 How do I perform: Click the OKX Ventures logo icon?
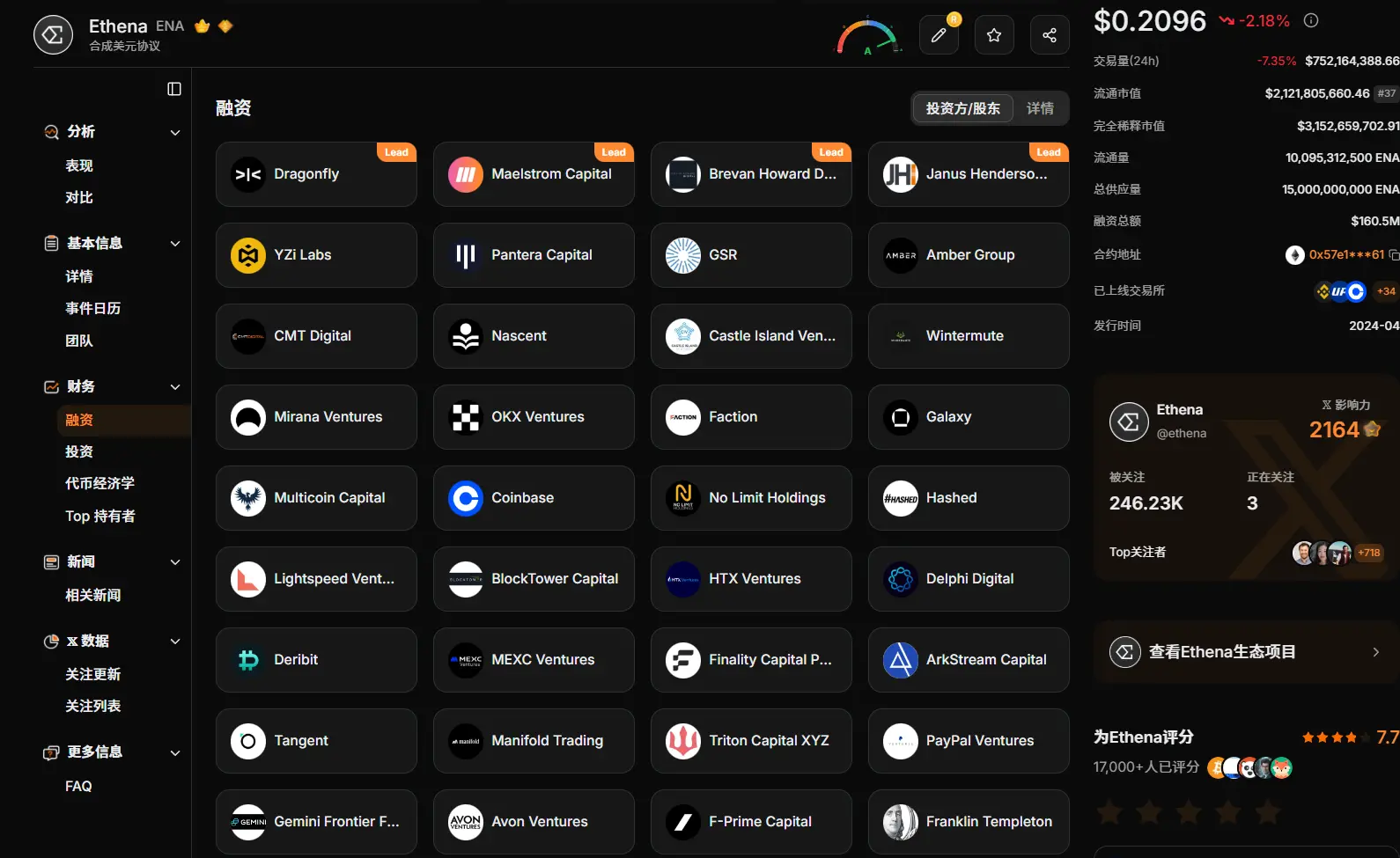point(466,417)
